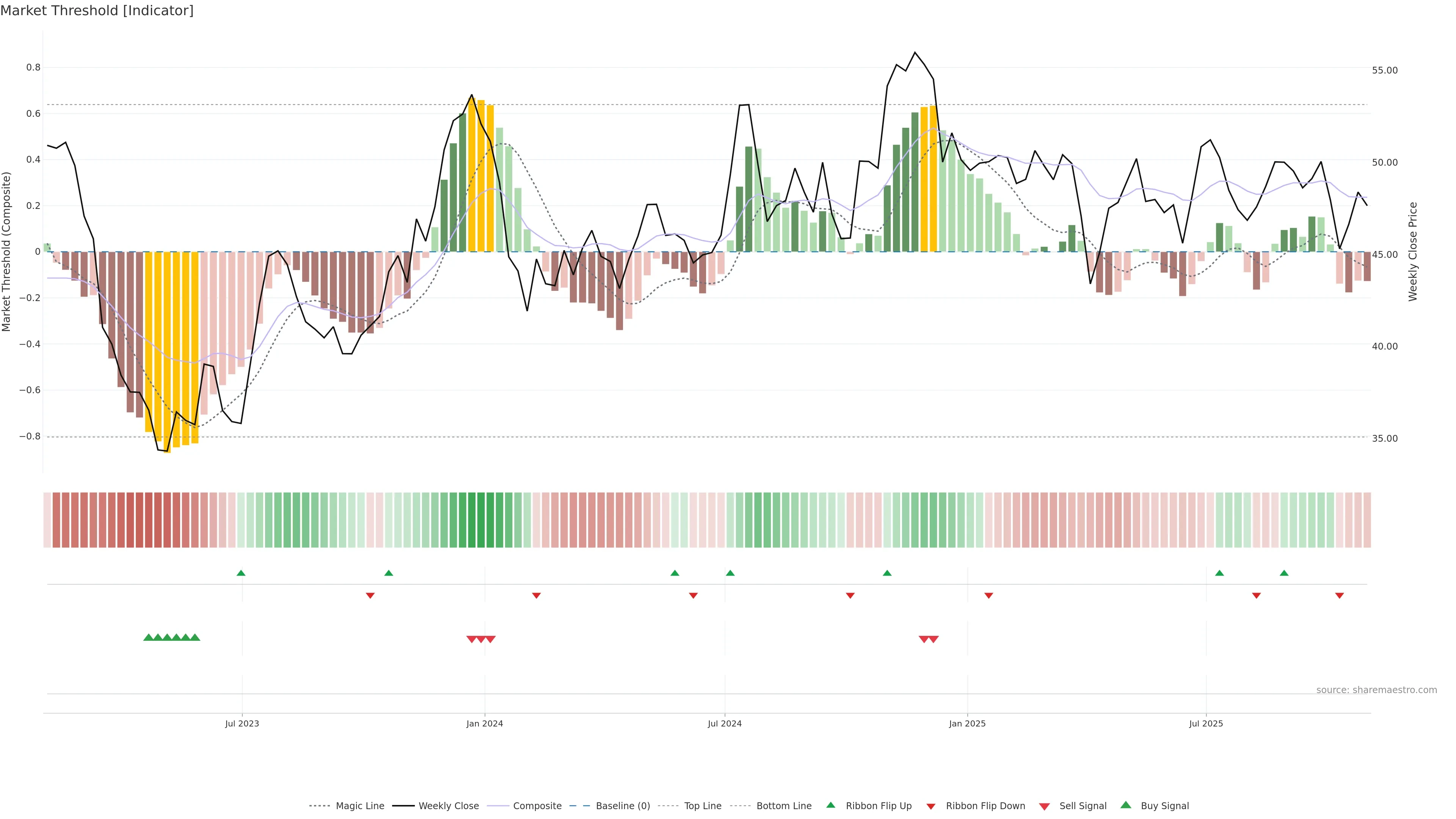This screenshot has height=819, width=1456.
Task: Click the last red flip-down marker in late 2025
Action: click(1340, 596)
